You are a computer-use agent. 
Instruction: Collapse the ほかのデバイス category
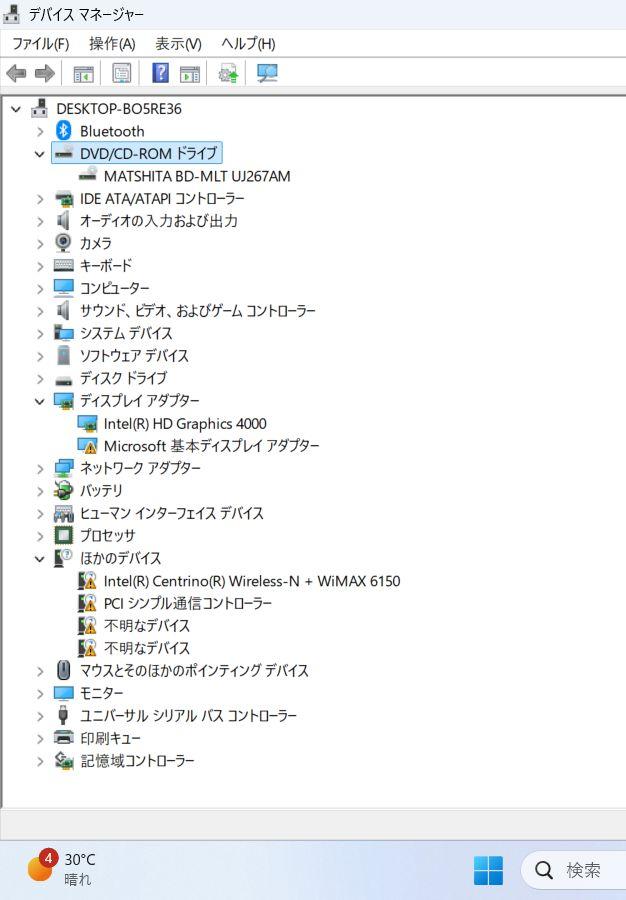coord(40,558)
